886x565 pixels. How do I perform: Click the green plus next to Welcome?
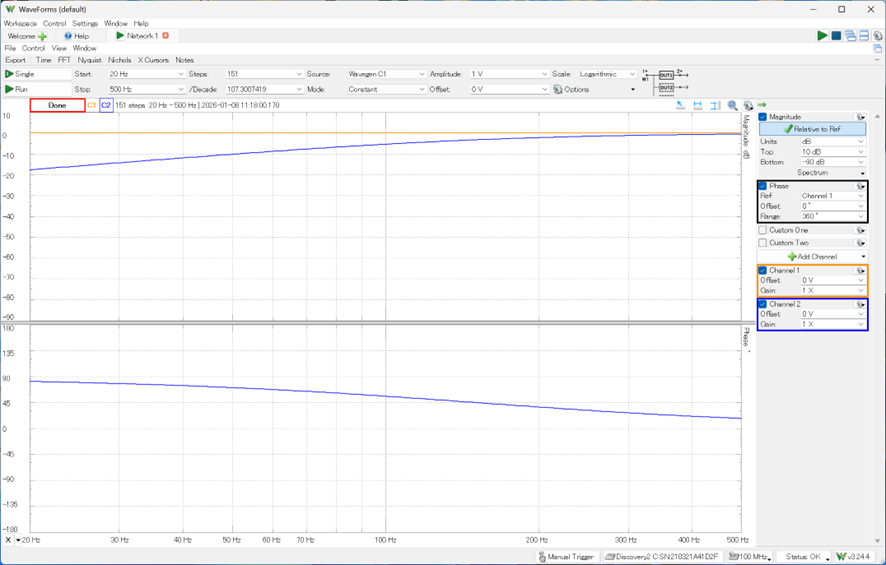(43, 36)
